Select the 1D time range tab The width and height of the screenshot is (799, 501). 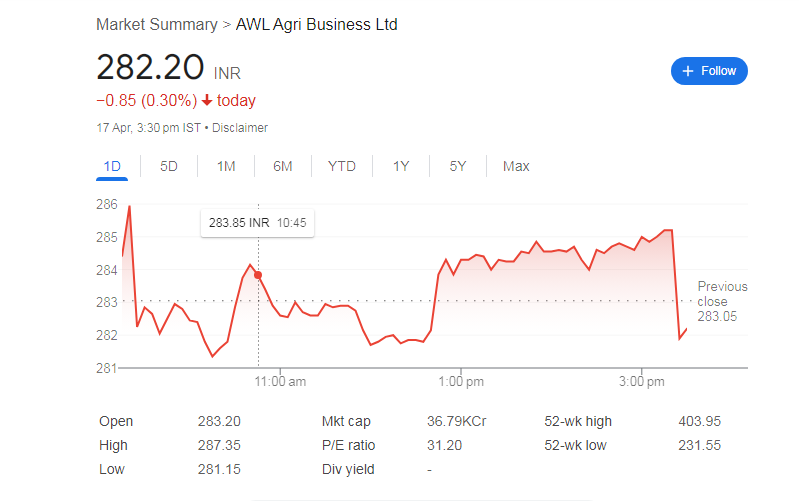112,166
